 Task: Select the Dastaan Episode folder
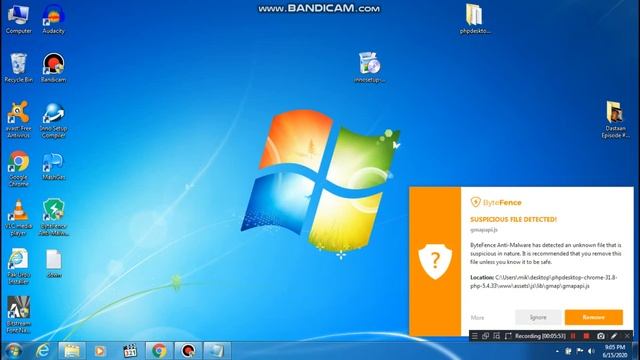(615, 119)
